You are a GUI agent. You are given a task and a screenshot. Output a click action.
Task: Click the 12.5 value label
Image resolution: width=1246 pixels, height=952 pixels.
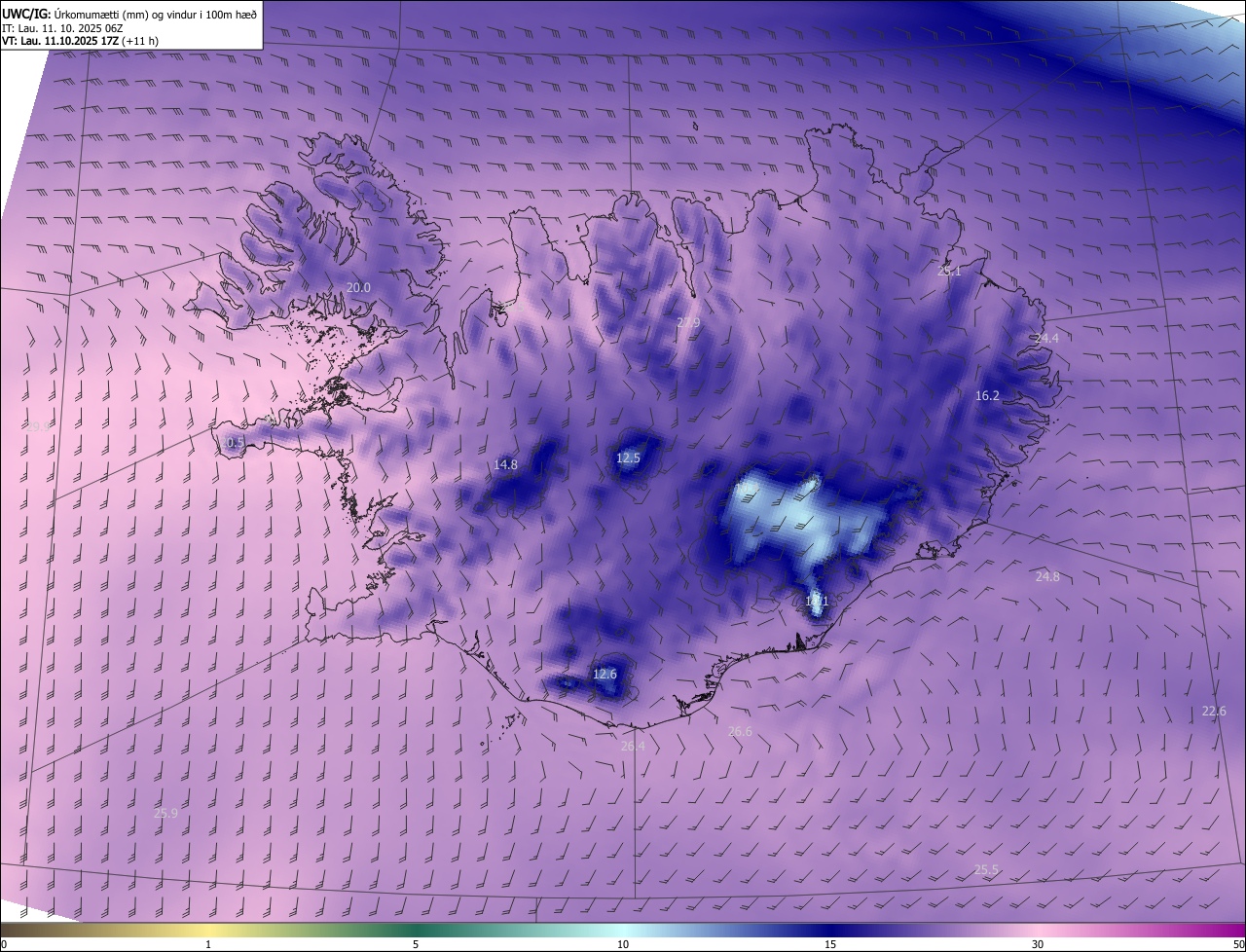pos(629,458)
